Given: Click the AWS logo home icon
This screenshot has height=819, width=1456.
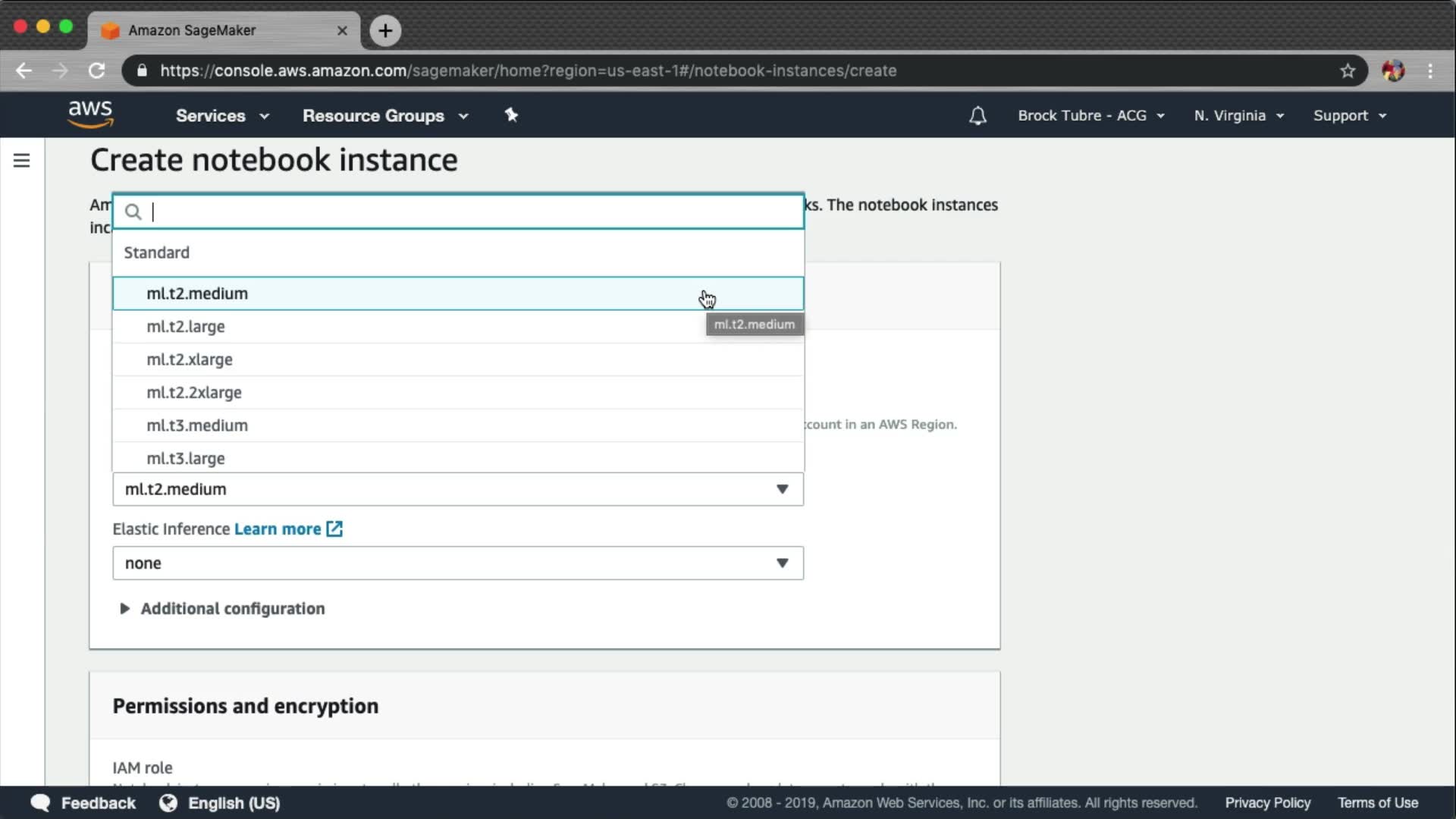Looking at the screenshot, I should 90,115.
